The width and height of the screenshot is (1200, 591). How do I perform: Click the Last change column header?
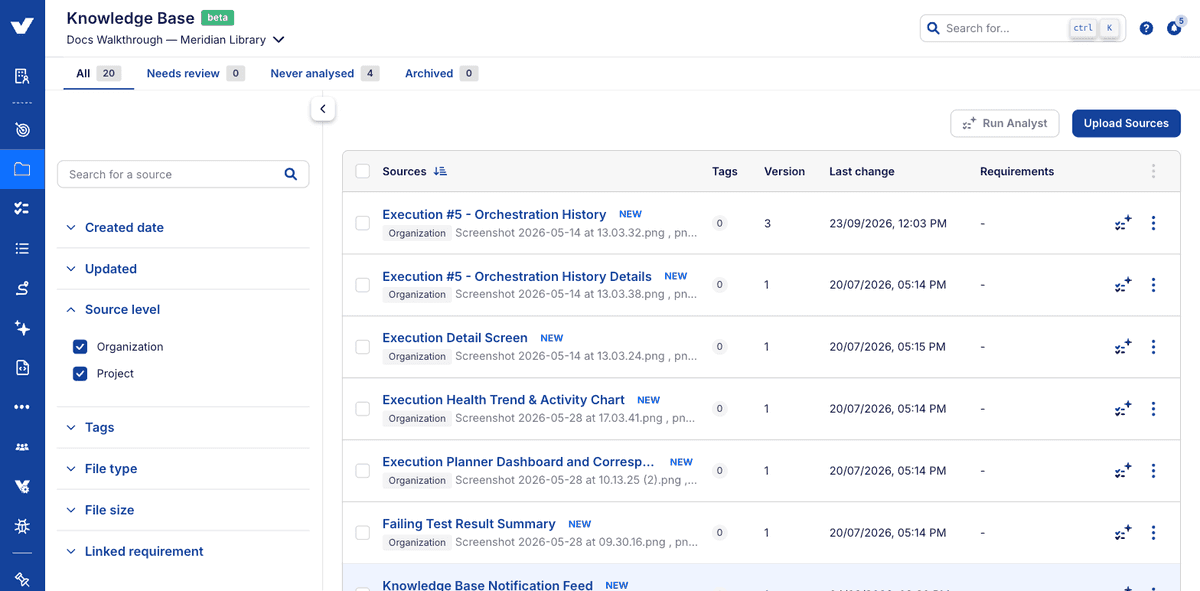[x=862, y=171]
